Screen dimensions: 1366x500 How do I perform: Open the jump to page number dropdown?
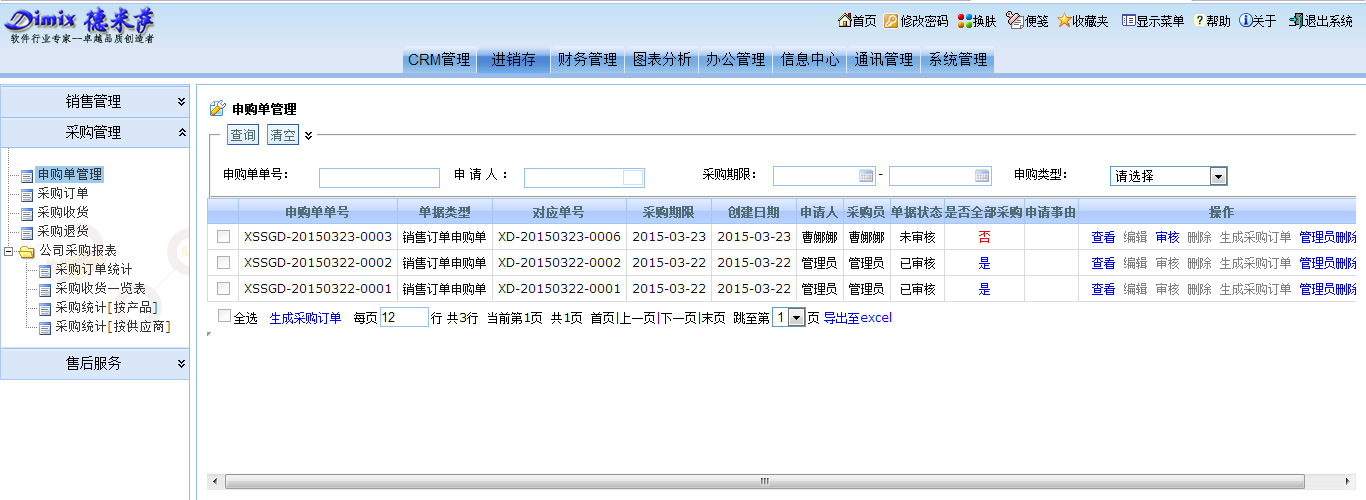click(796, 317)
